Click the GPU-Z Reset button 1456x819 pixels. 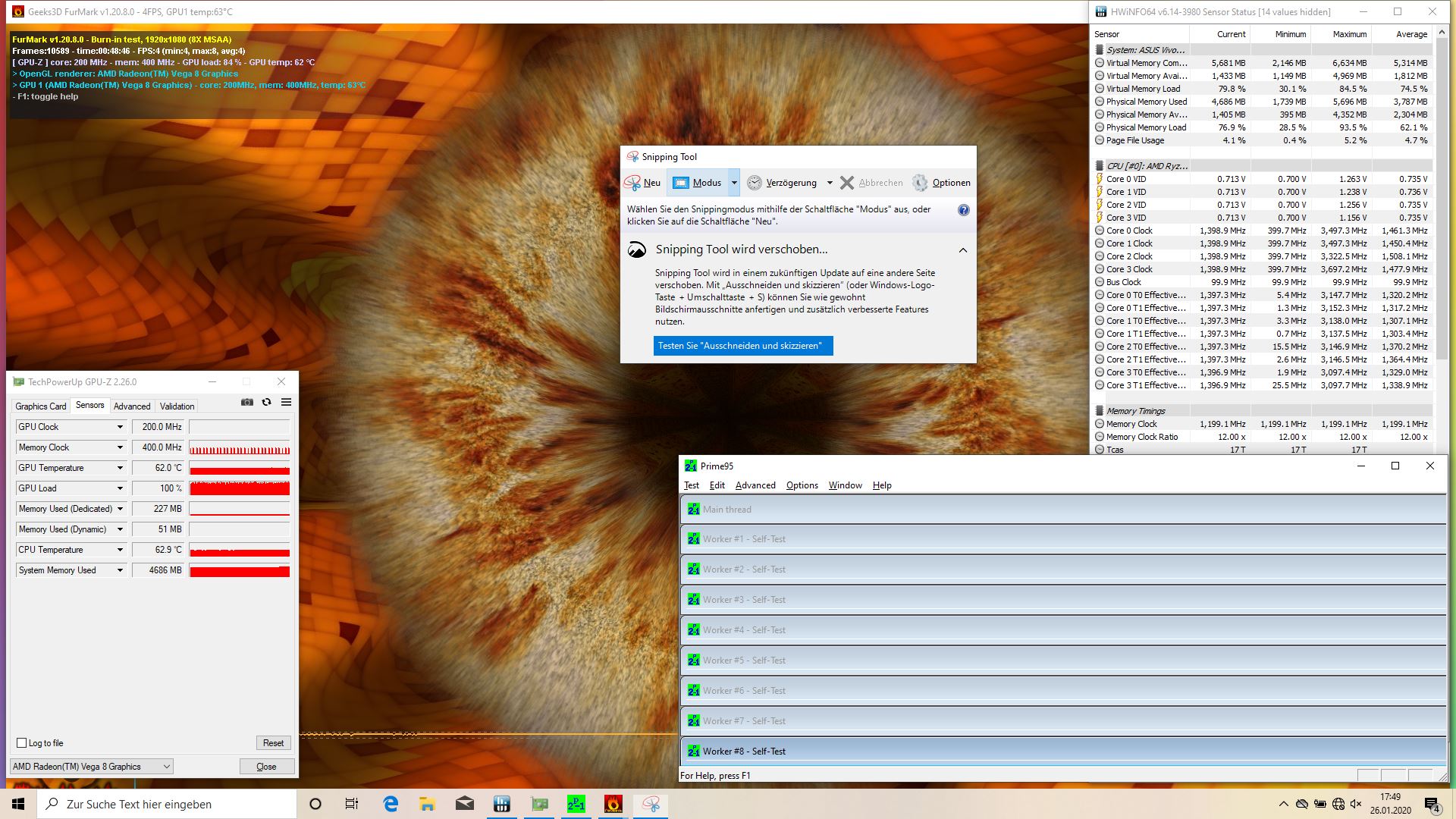click(273, 743)
